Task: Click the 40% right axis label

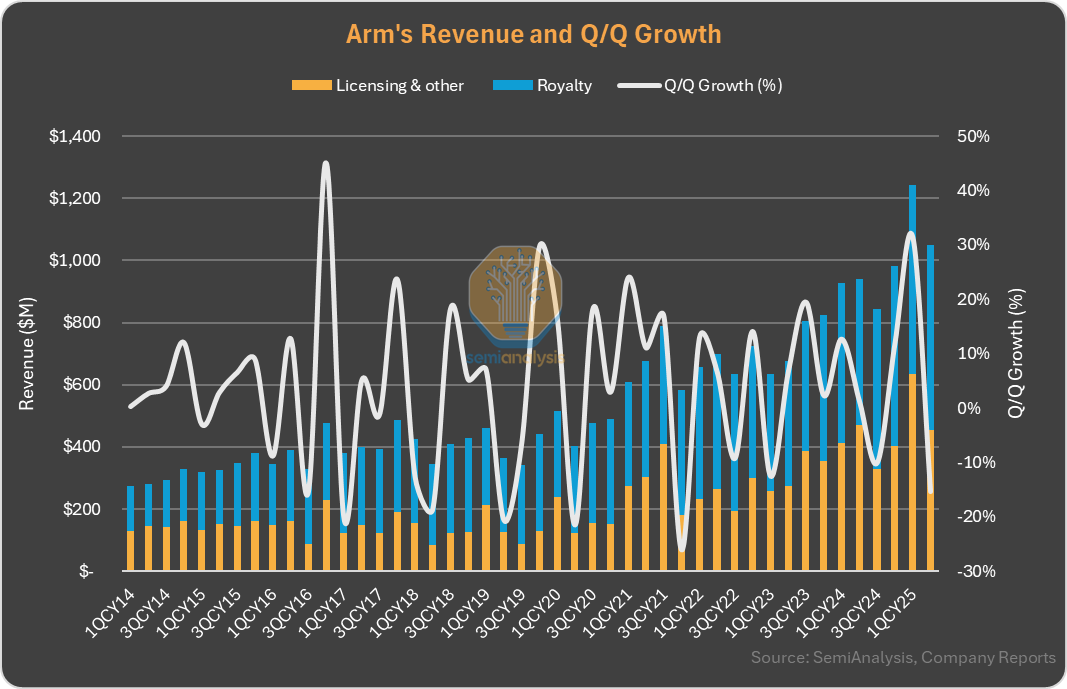Action: point(973,190)
